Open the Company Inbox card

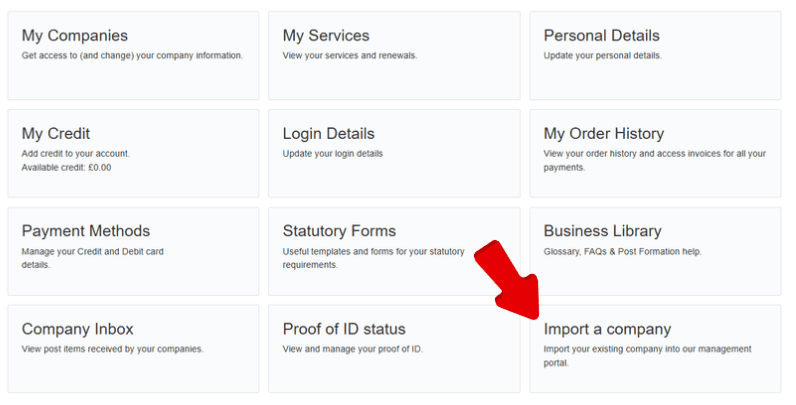pos(133,349)
